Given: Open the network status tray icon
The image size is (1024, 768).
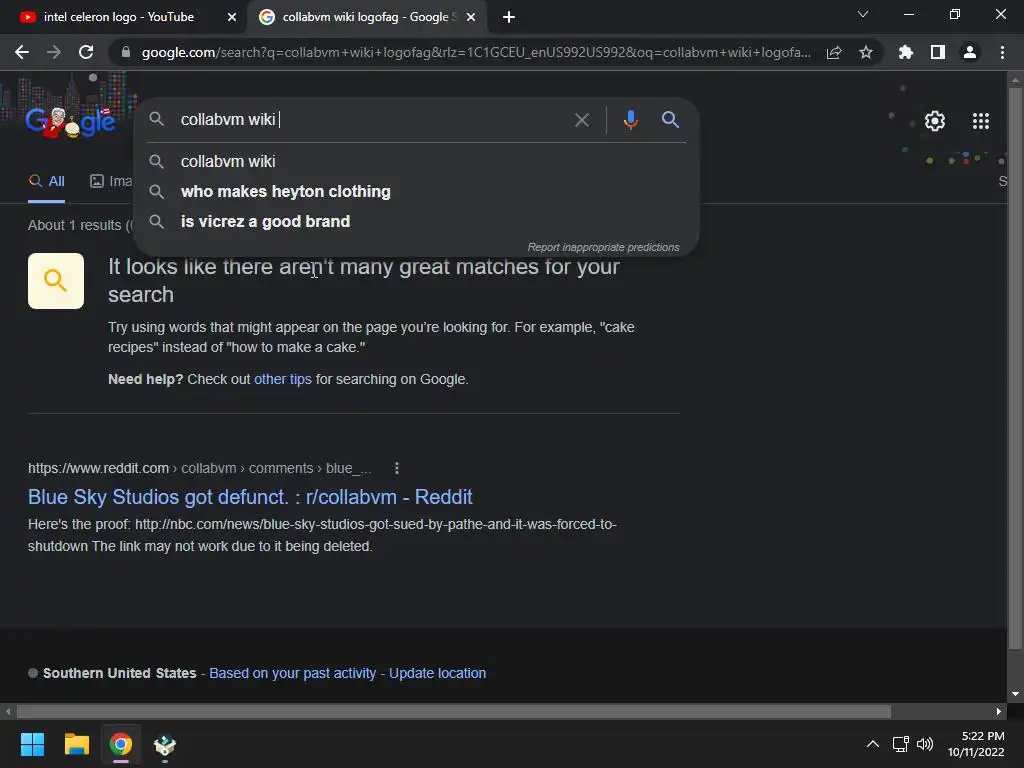Looking at the screenshot, I should [901, 744].
